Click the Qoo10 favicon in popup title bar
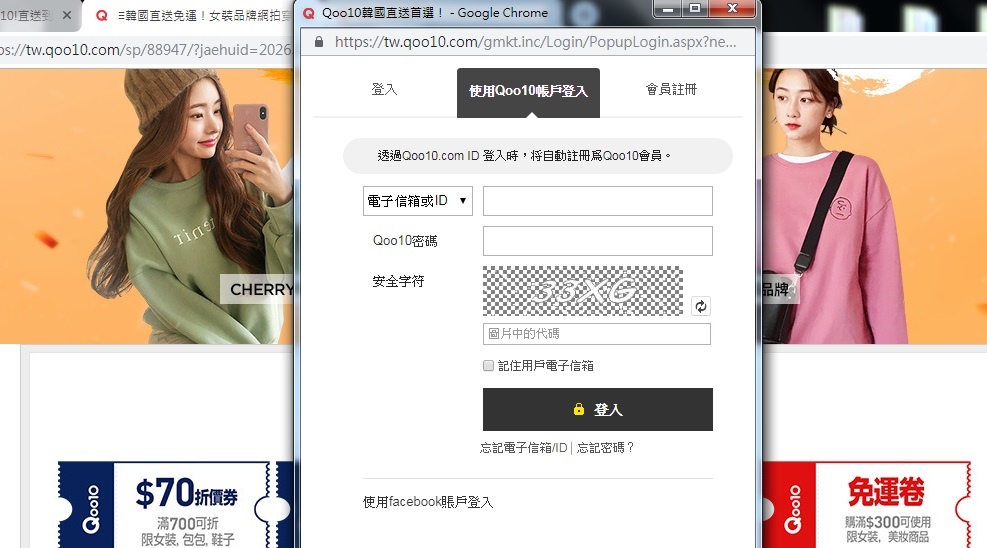Viewport: 987px width, 548px height. click(x=308, y=13)
